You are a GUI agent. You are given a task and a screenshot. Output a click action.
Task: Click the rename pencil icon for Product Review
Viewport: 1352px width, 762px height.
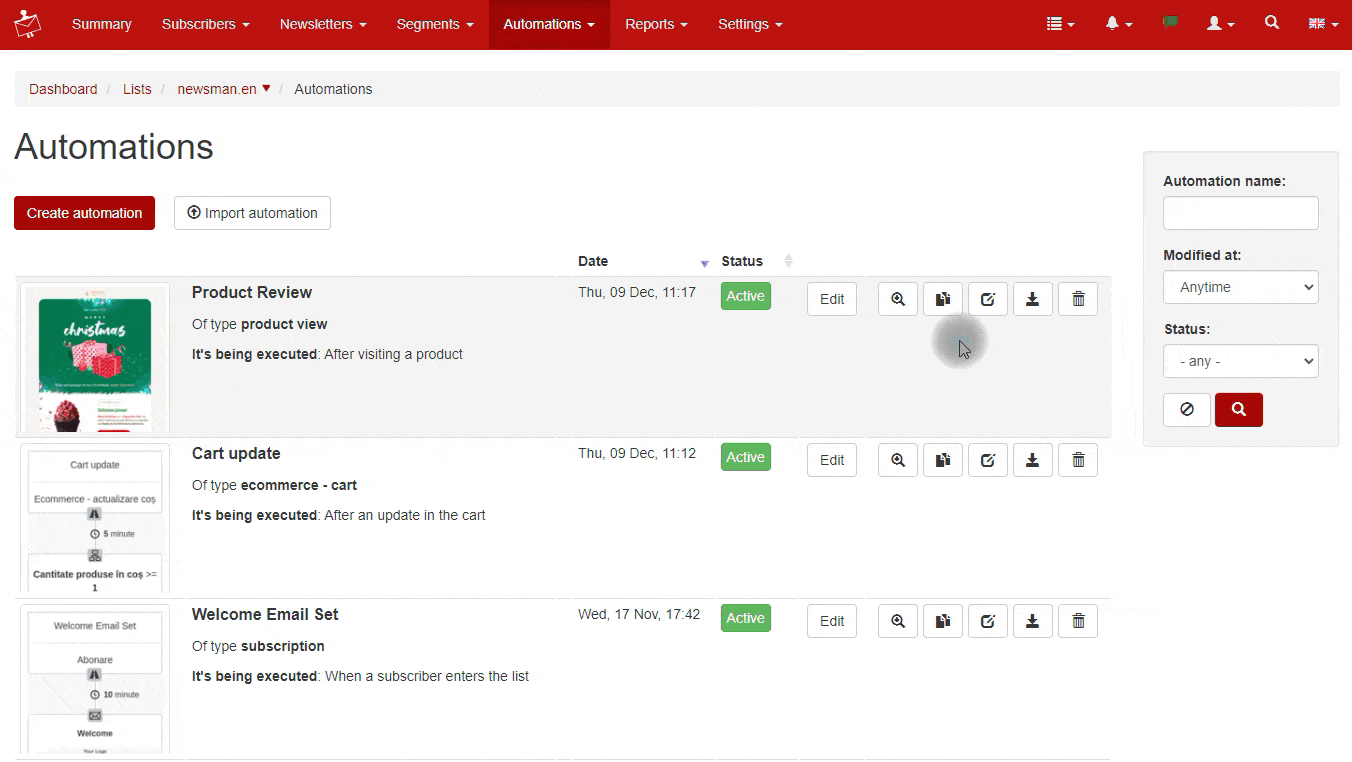pyautogui.click(x=988, y=299)
